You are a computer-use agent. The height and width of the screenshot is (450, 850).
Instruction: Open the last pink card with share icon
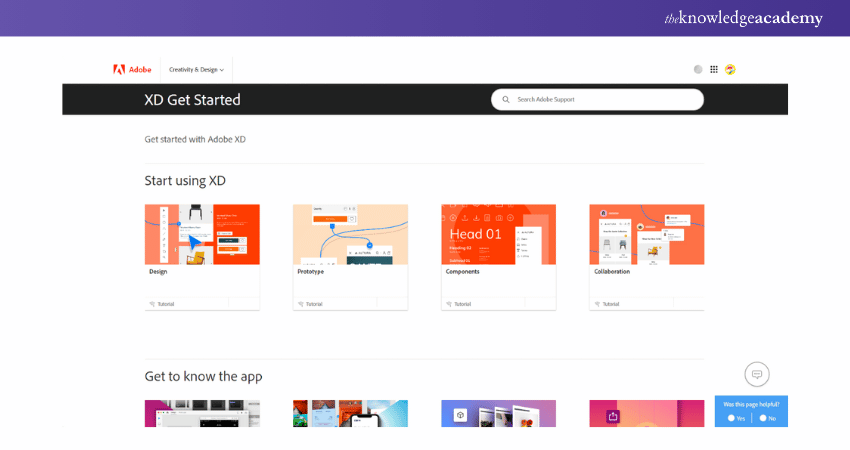coord(646,413)
